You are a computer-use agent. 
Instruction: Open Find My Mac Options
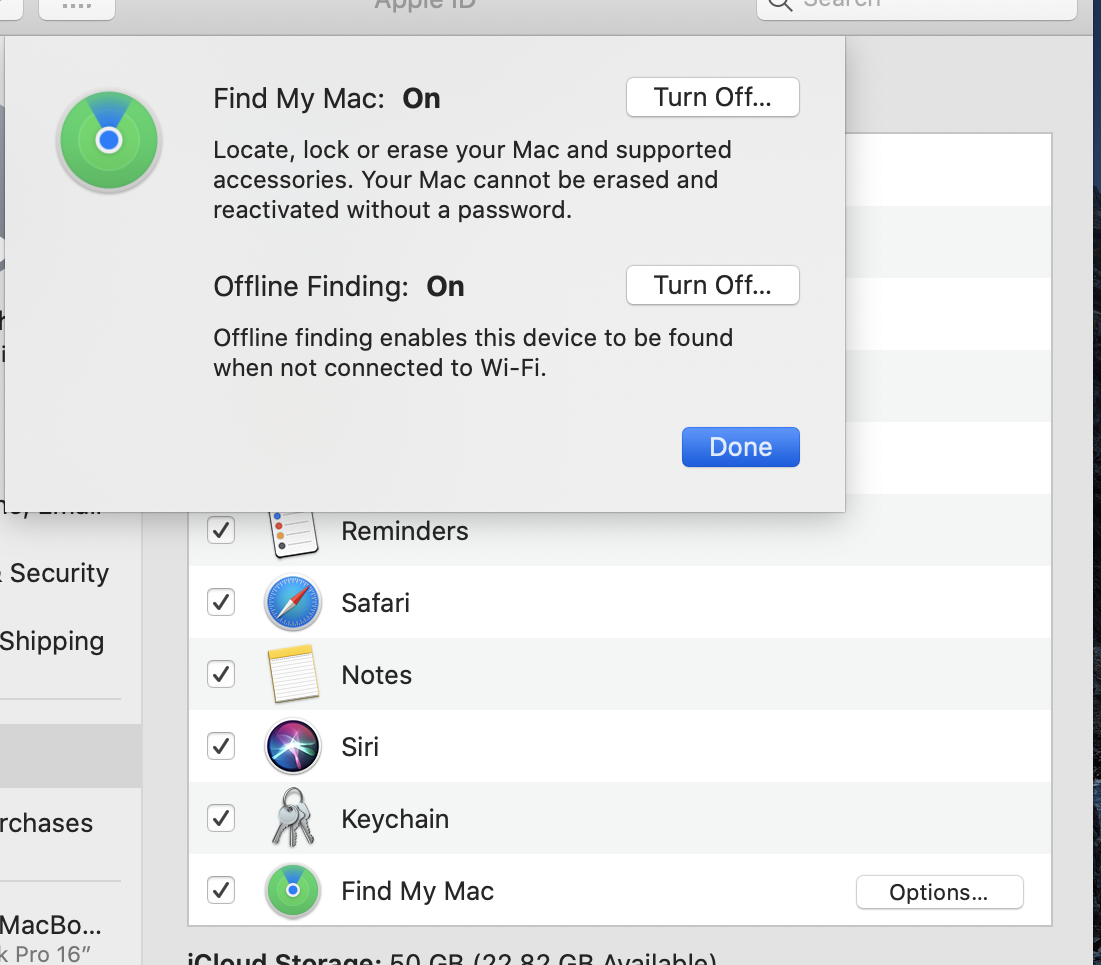(x=939, y=892)
